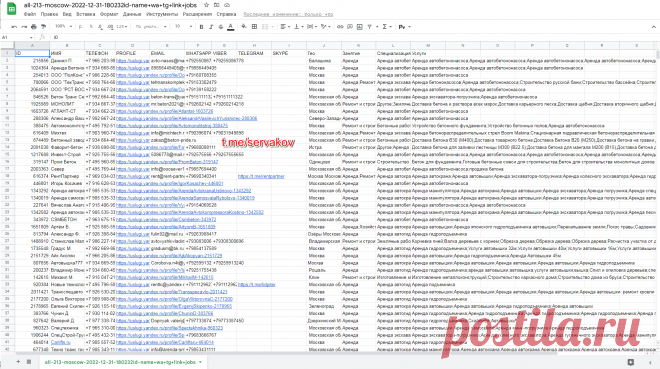Image resolution: width=660 pixels, height=369 pixels.
Task: Click the insert link icon
Action: [x=341, y=27]
